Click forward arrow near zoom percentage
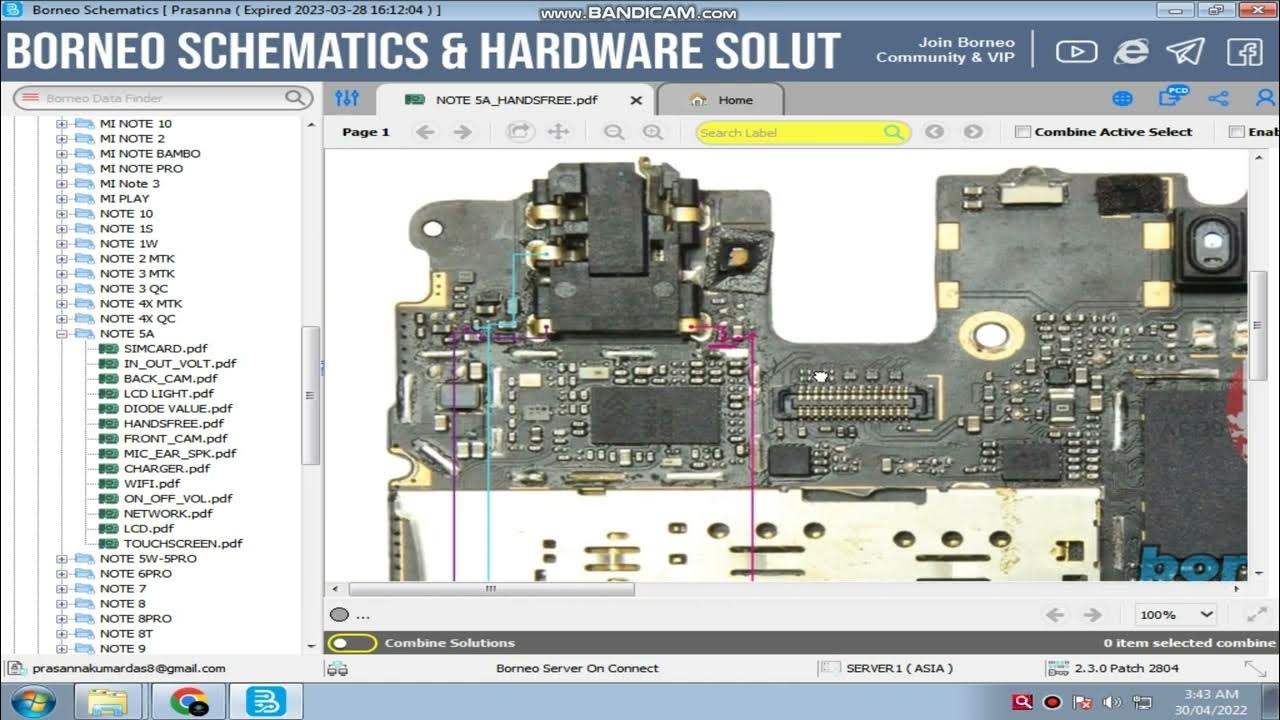The height and width of the screenshot is (720, 1280). click(1092, 615)
